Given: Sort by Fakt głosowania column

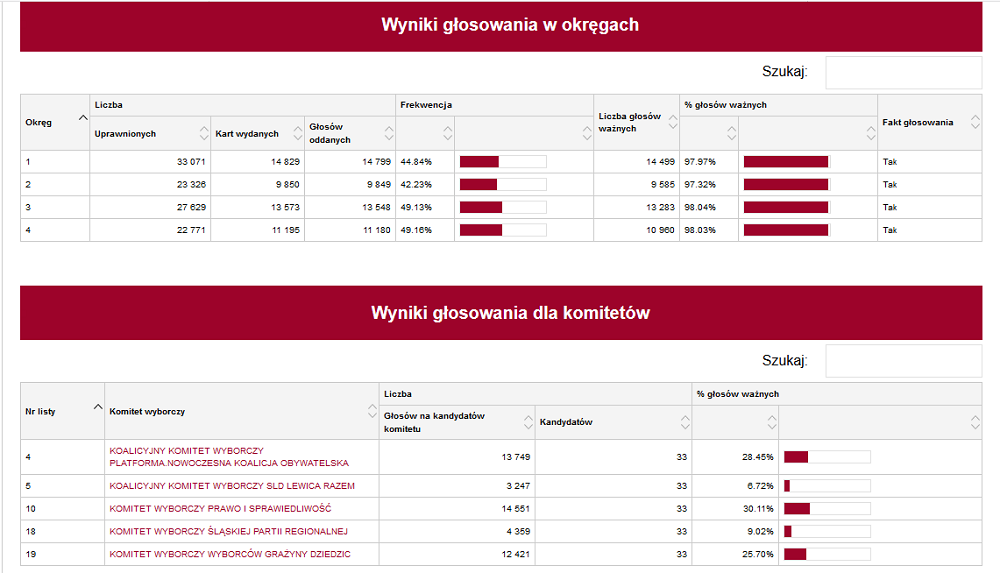Looking at the screenshot, I should [x=928, y=122].
